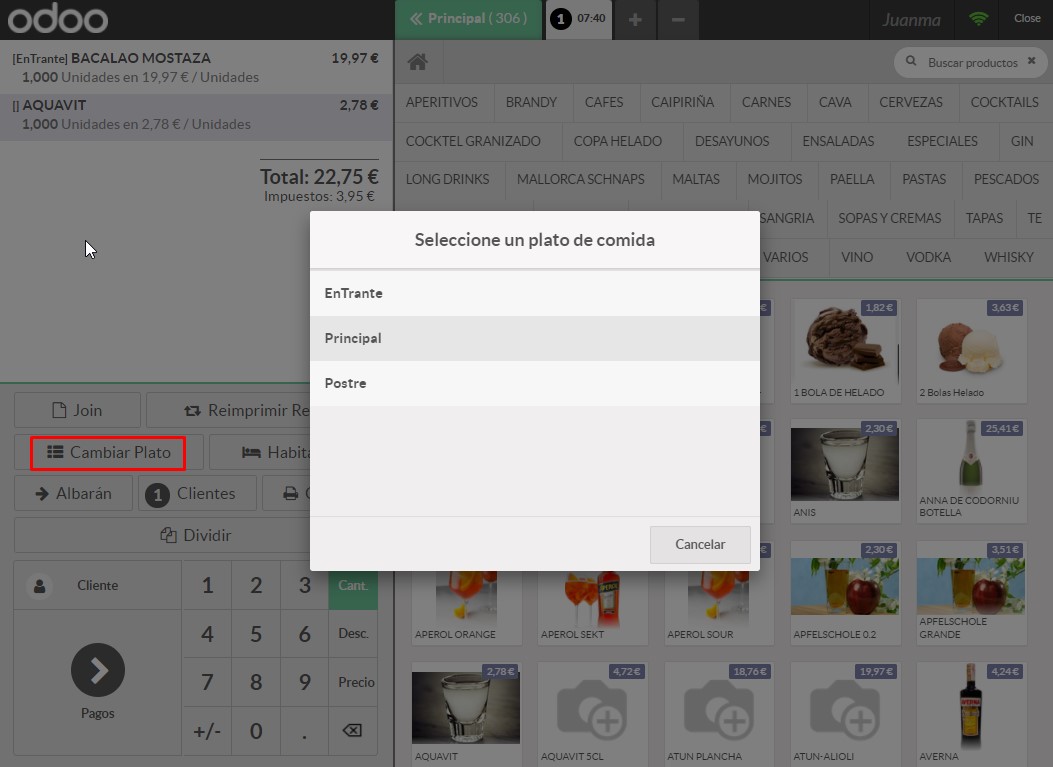Add AQUAVIT product tile to order
The height and width of the screenshot is (767, 1053).
(x=466, y=714)
